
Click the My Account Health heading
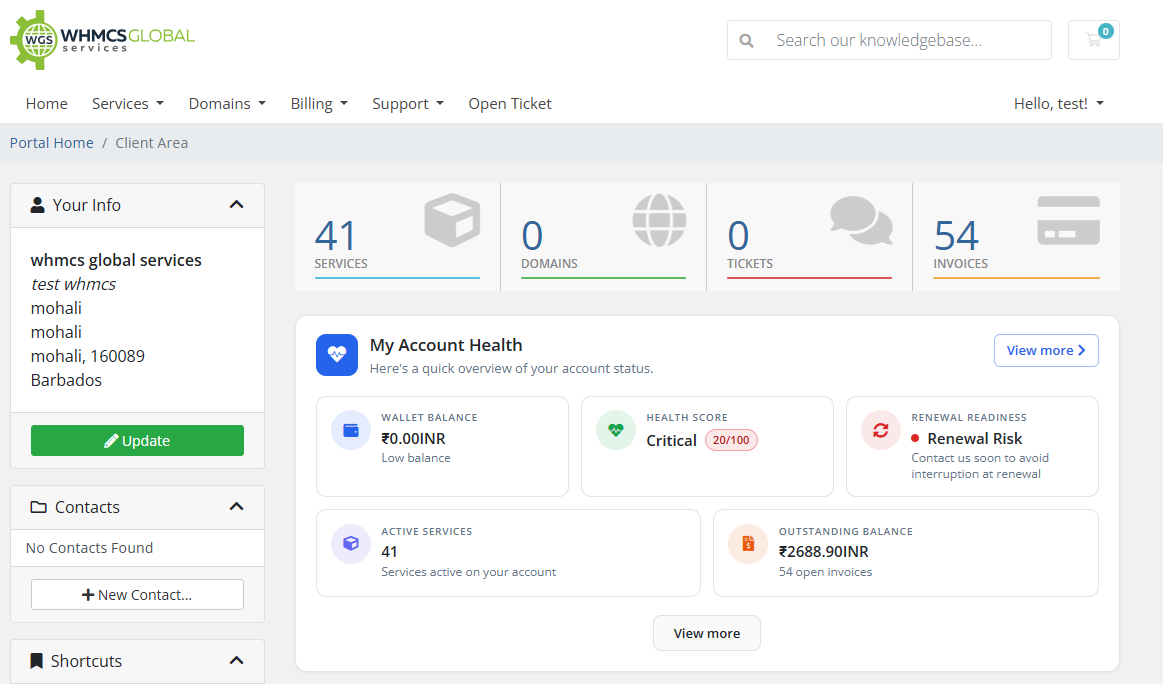(446, 345)
